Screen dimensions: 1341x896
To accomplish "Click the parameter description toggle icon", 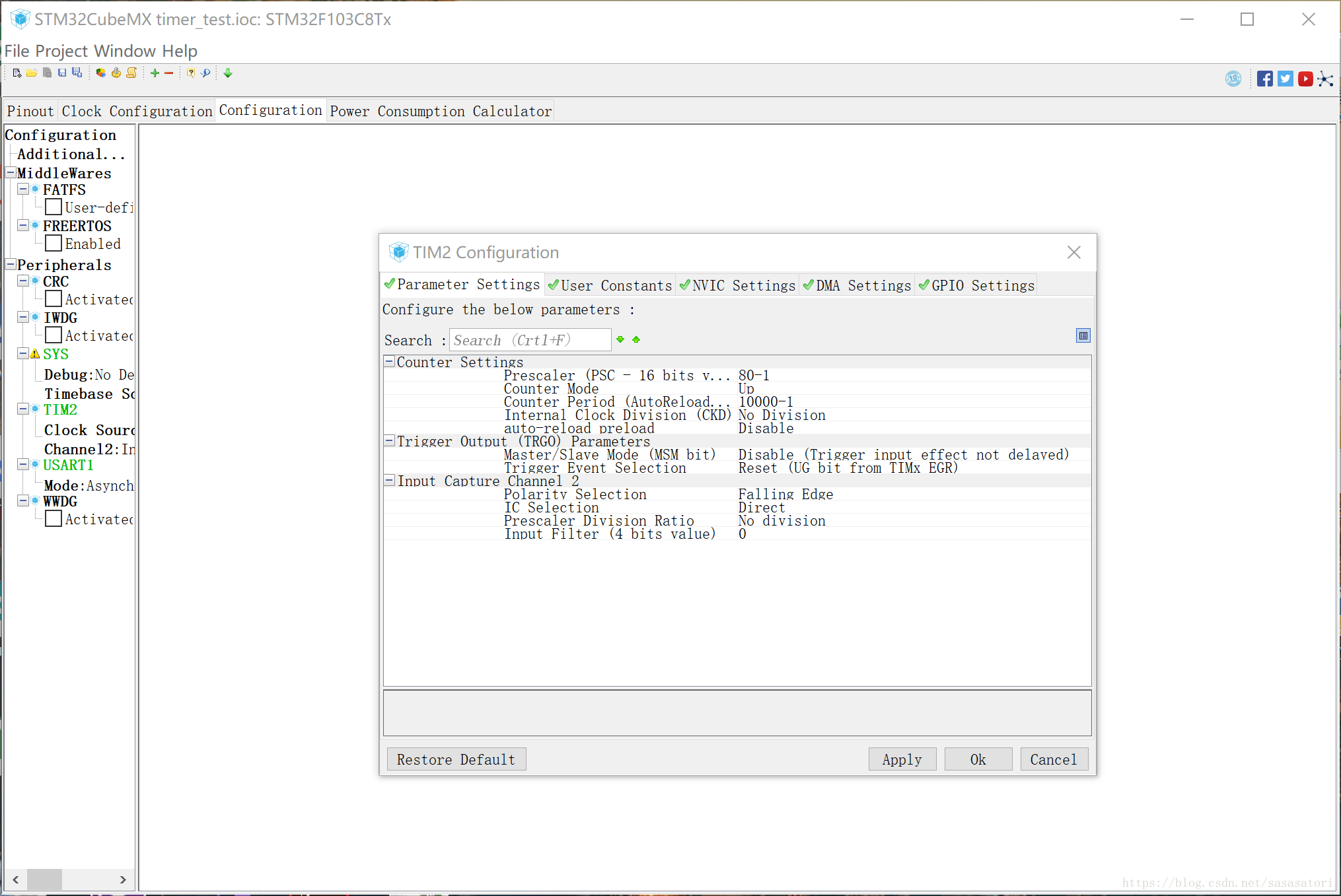I will coord(1083,335).
